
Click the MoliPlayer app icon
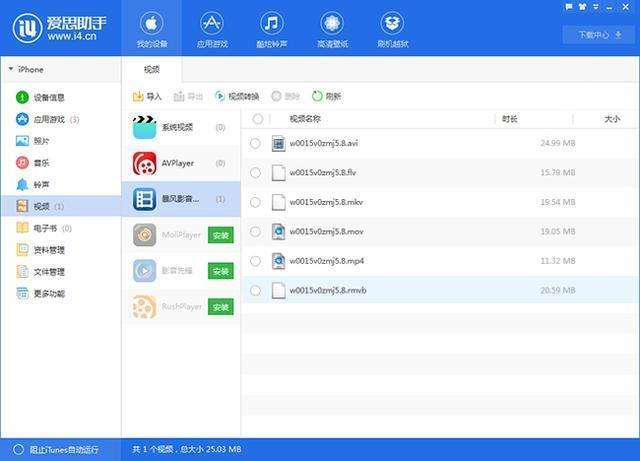click(x=144, y=235)
